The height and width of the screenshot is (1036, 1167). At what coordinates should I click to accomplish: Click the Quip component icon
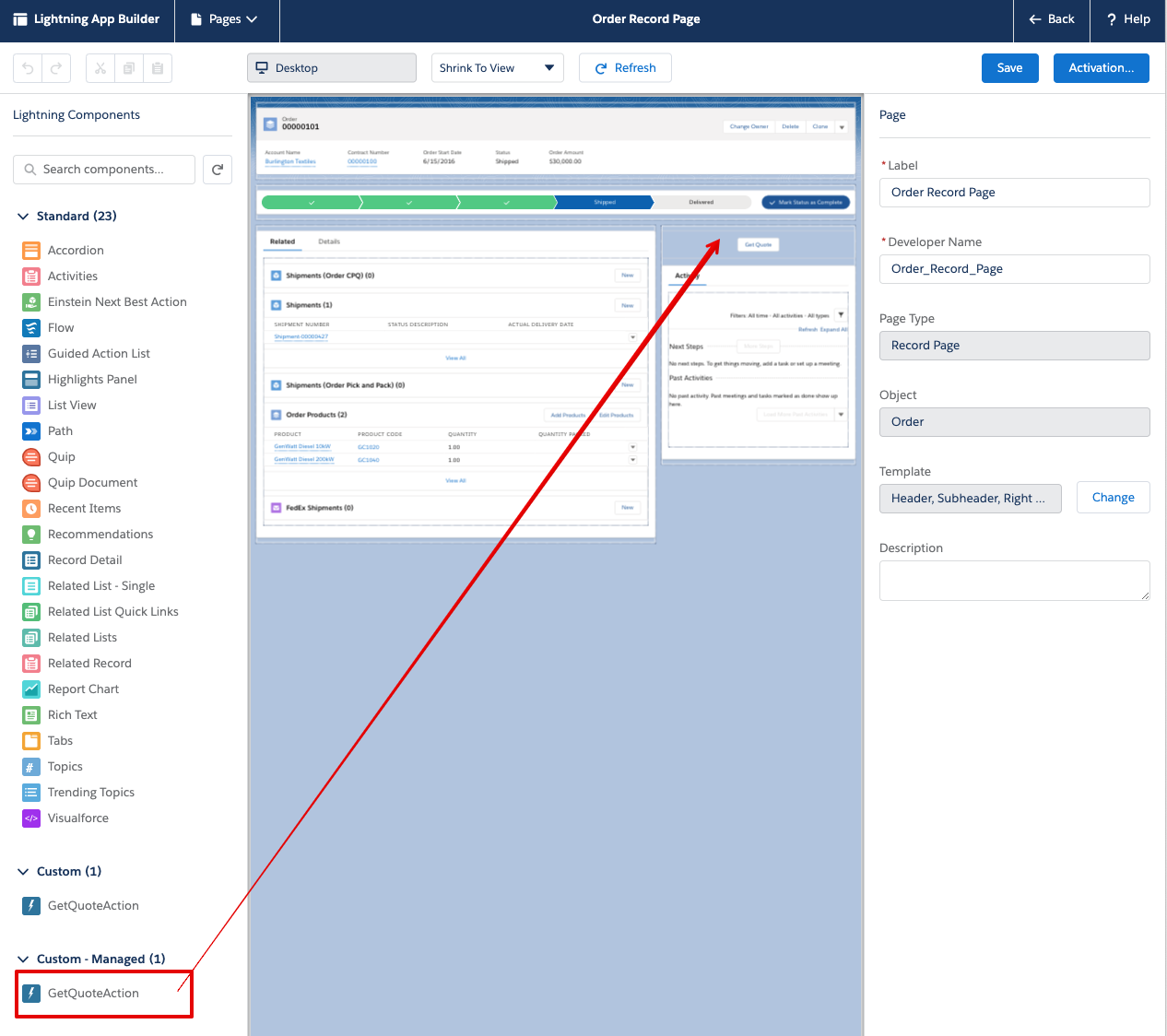[30, 456]
